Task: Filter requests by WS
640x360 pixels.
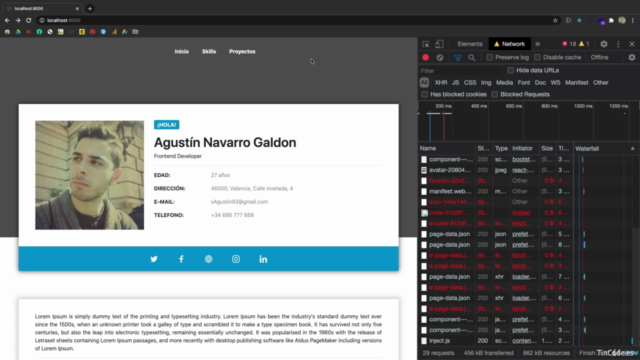Action: [x=556, y=82]
